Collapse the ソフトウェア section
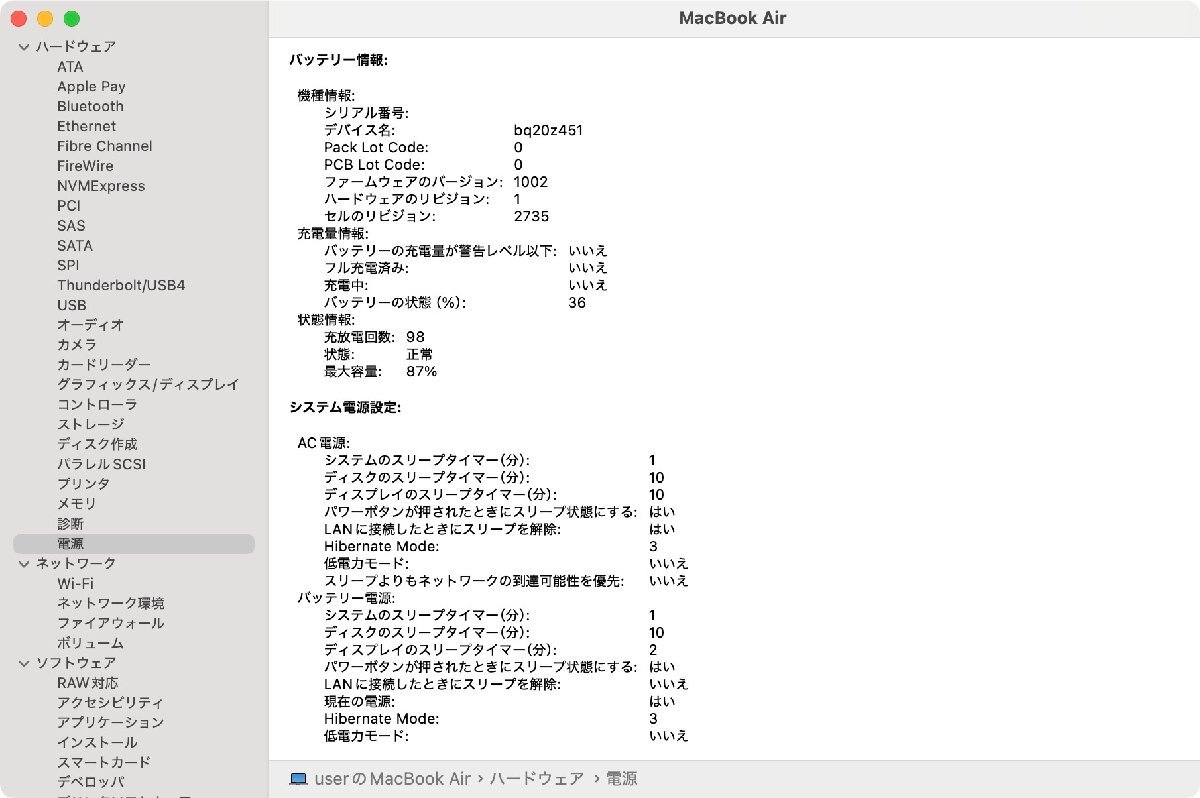Image resolution: width=1200 pixels, height=798 pixels. point(23,663)
